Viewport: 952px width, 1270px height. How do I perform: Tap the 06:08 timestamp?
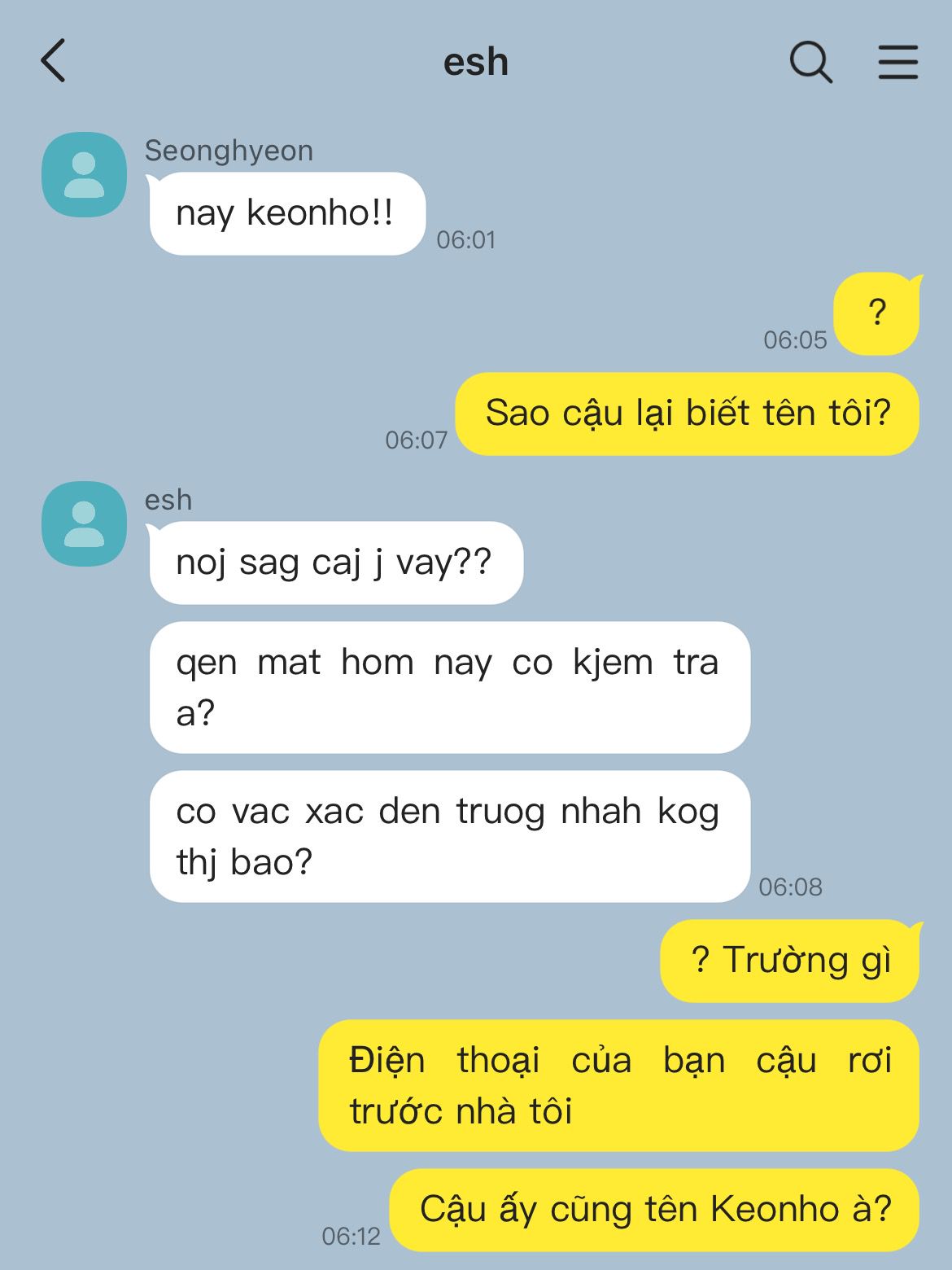[790, 887]
